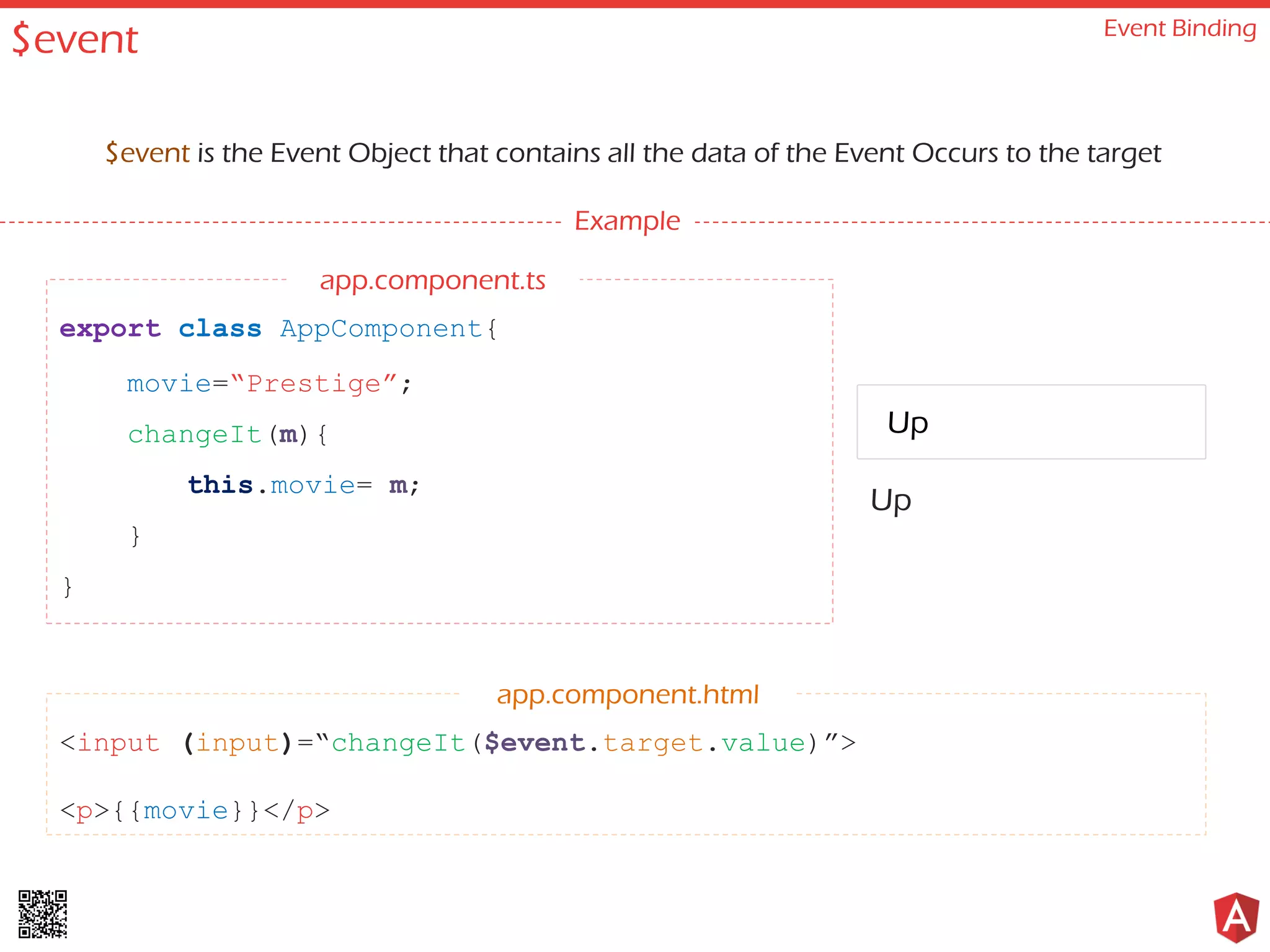1270x952 pixels.
Task: Click the brown $event word in description
Action: click(x=148, y=153)
